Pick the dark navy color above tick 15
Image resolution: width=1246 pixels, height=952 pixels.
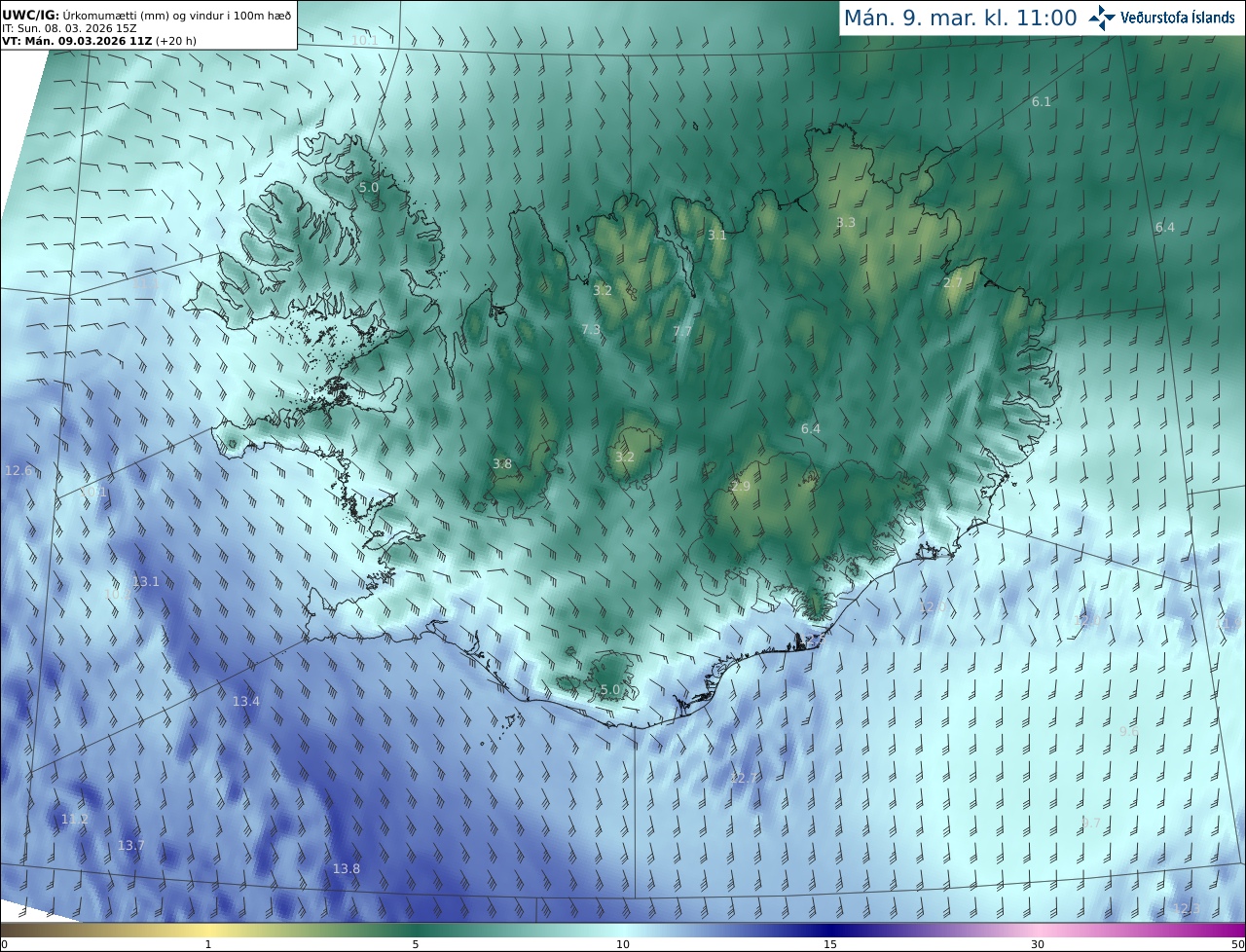point(830,931)
